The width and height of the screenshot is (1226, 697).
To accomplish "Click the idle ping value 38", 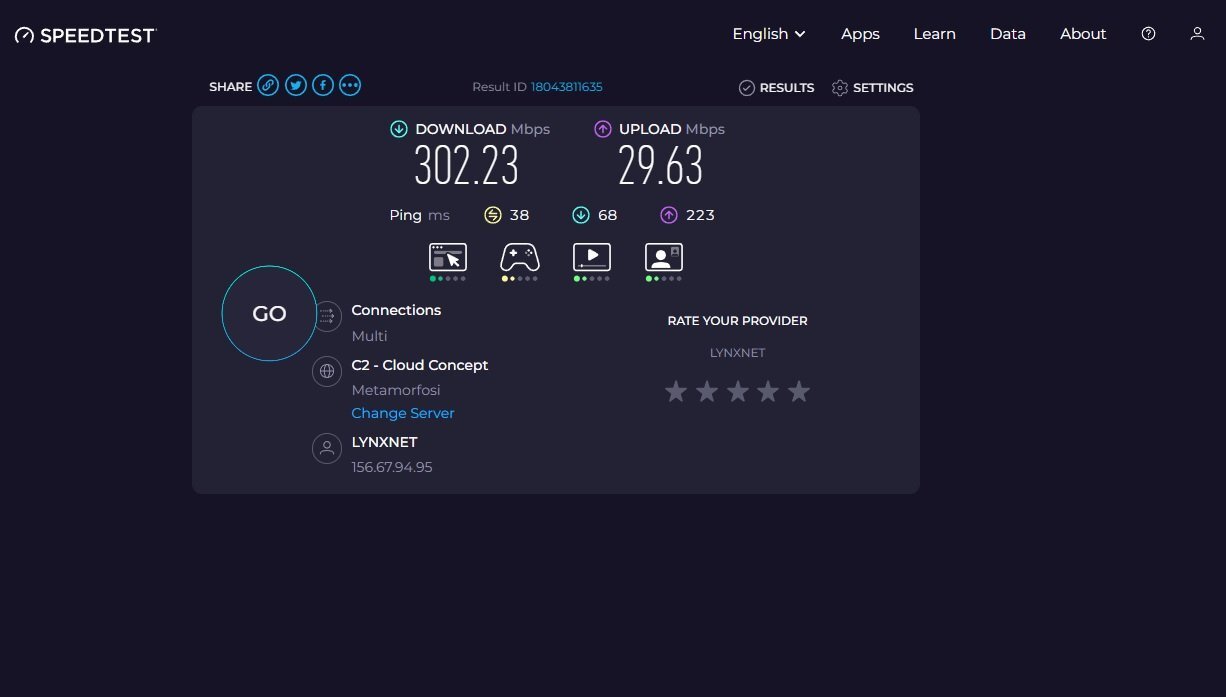I will click(519, 215).
